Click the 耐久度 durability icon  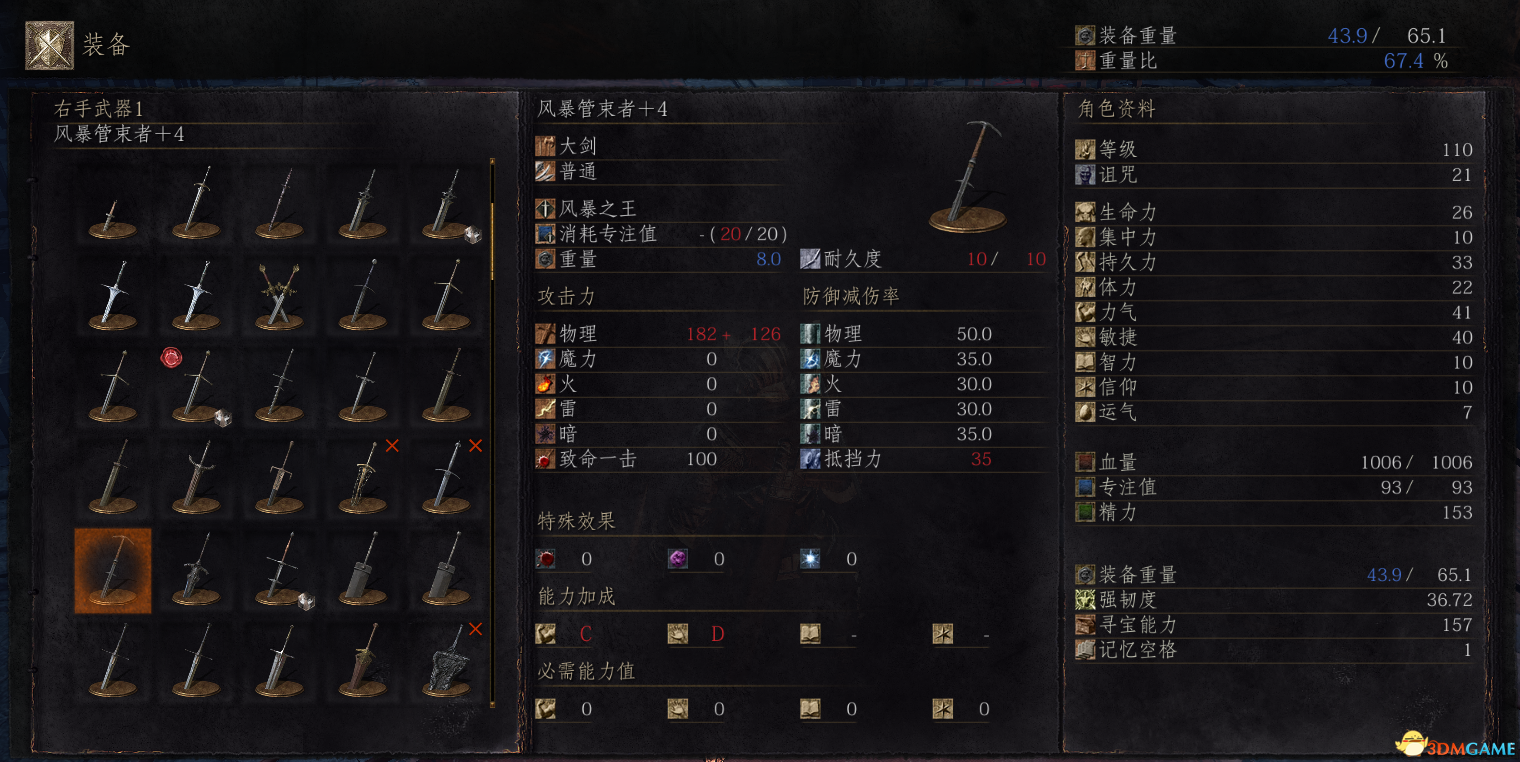coord(811,259)
